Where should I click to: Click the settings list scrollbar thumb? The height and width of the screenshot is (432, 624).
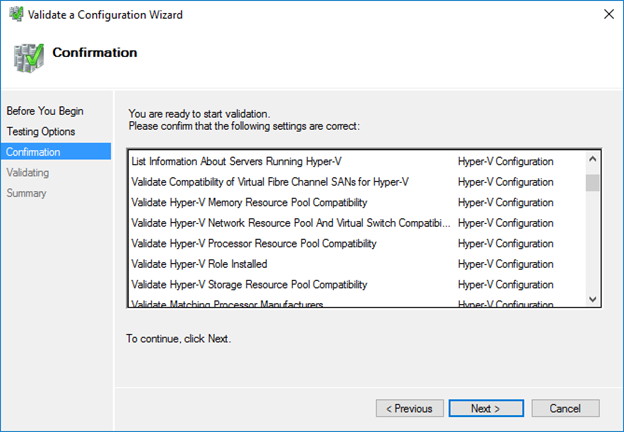point(593,183)
